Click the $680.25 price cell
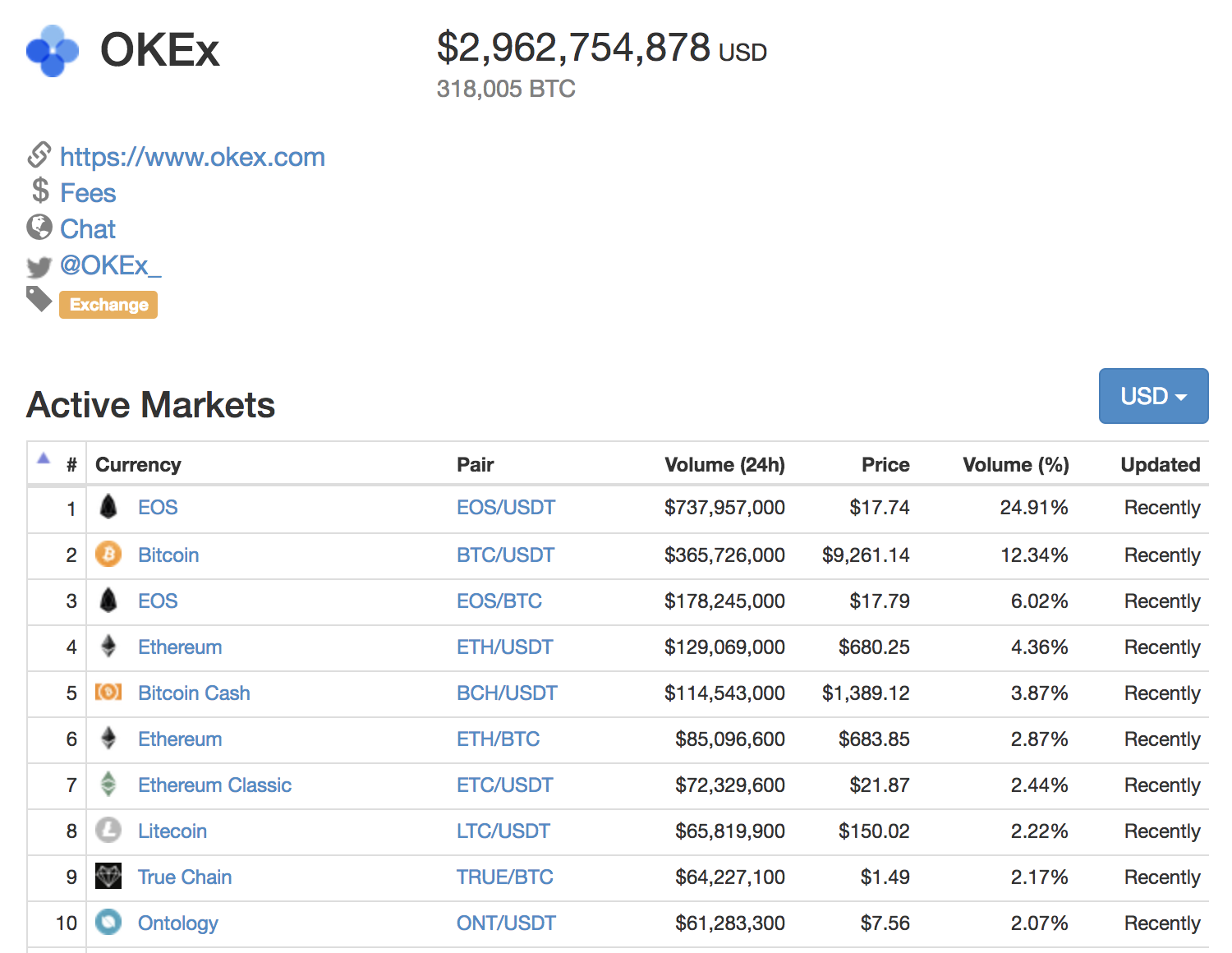Viewport: 1232px width, 953px height. tap(874, 647)
